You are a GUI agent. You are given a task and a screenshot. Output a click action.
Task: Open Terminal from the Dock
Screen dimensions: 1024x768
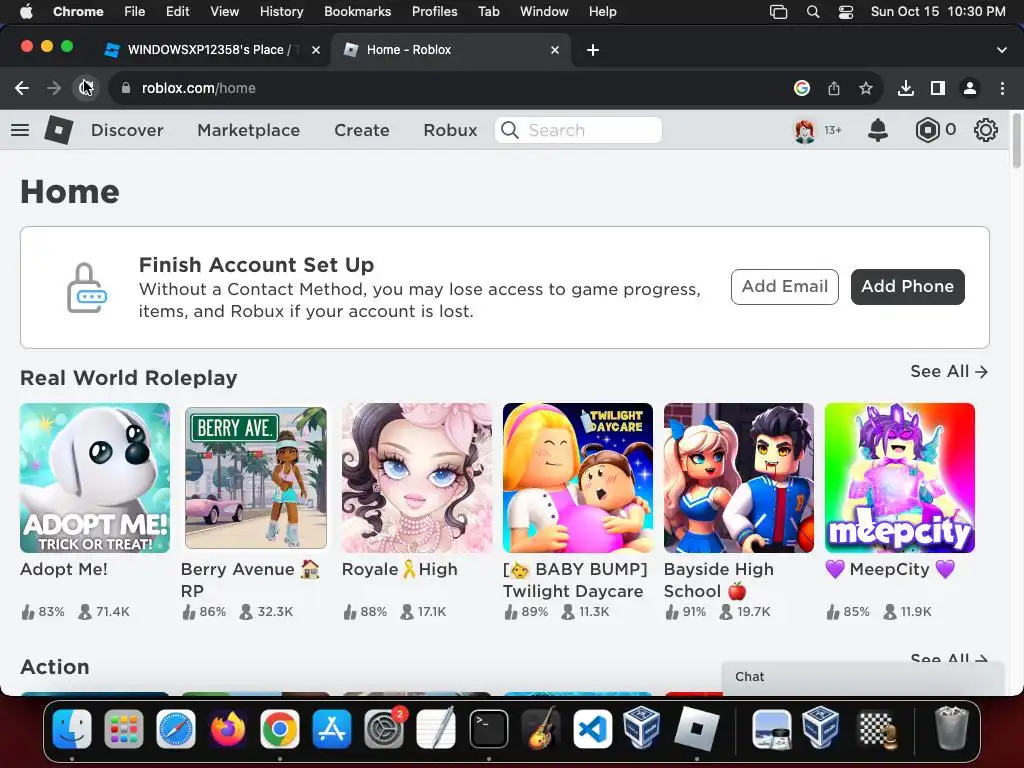(x=488, y=729)
